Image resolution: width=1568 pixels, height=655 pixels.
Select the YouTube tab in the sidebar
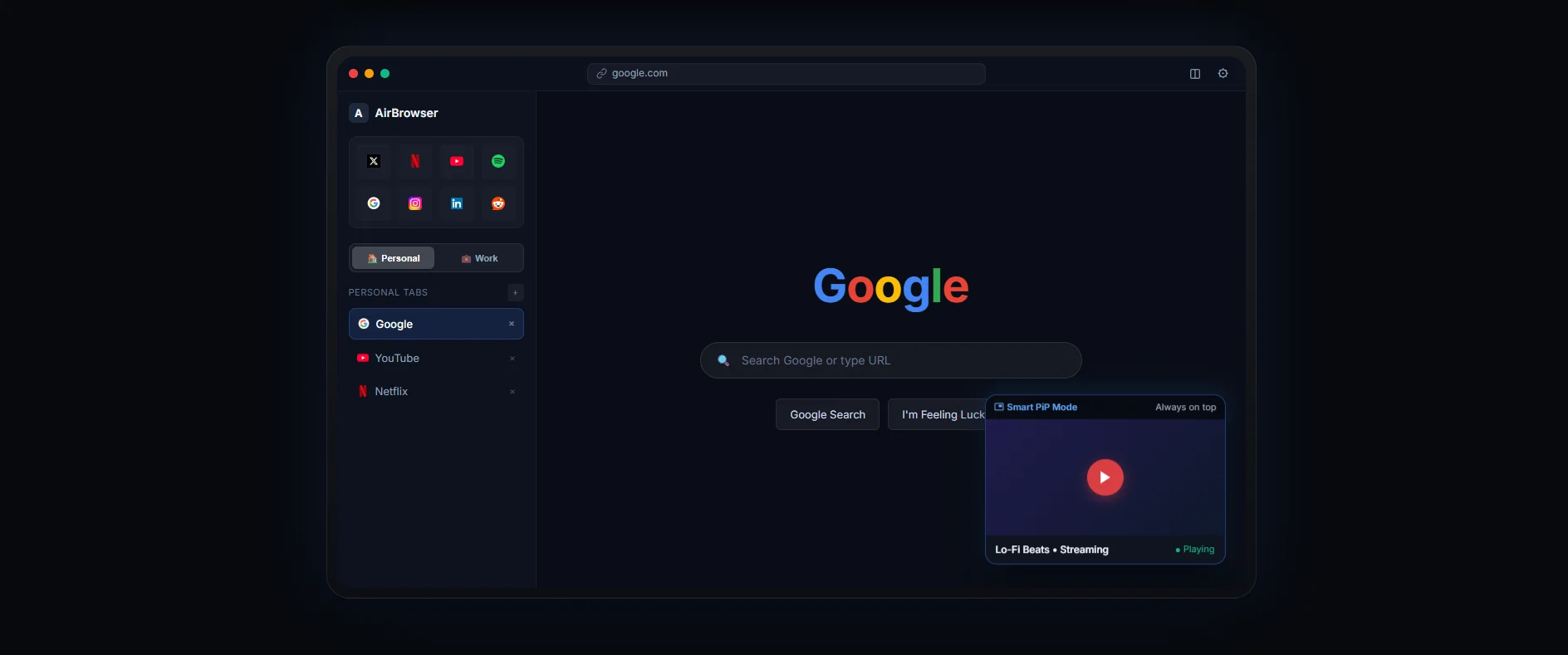click(436, 358)
